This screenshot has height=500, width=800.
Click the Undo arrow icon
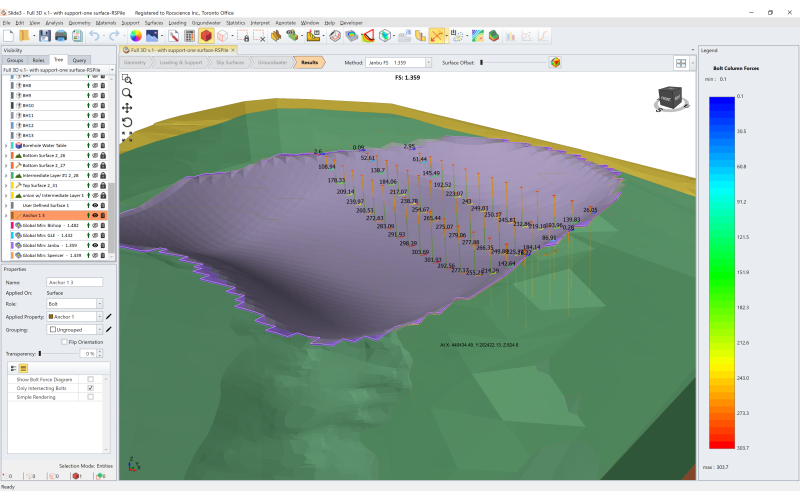[95, 36]
